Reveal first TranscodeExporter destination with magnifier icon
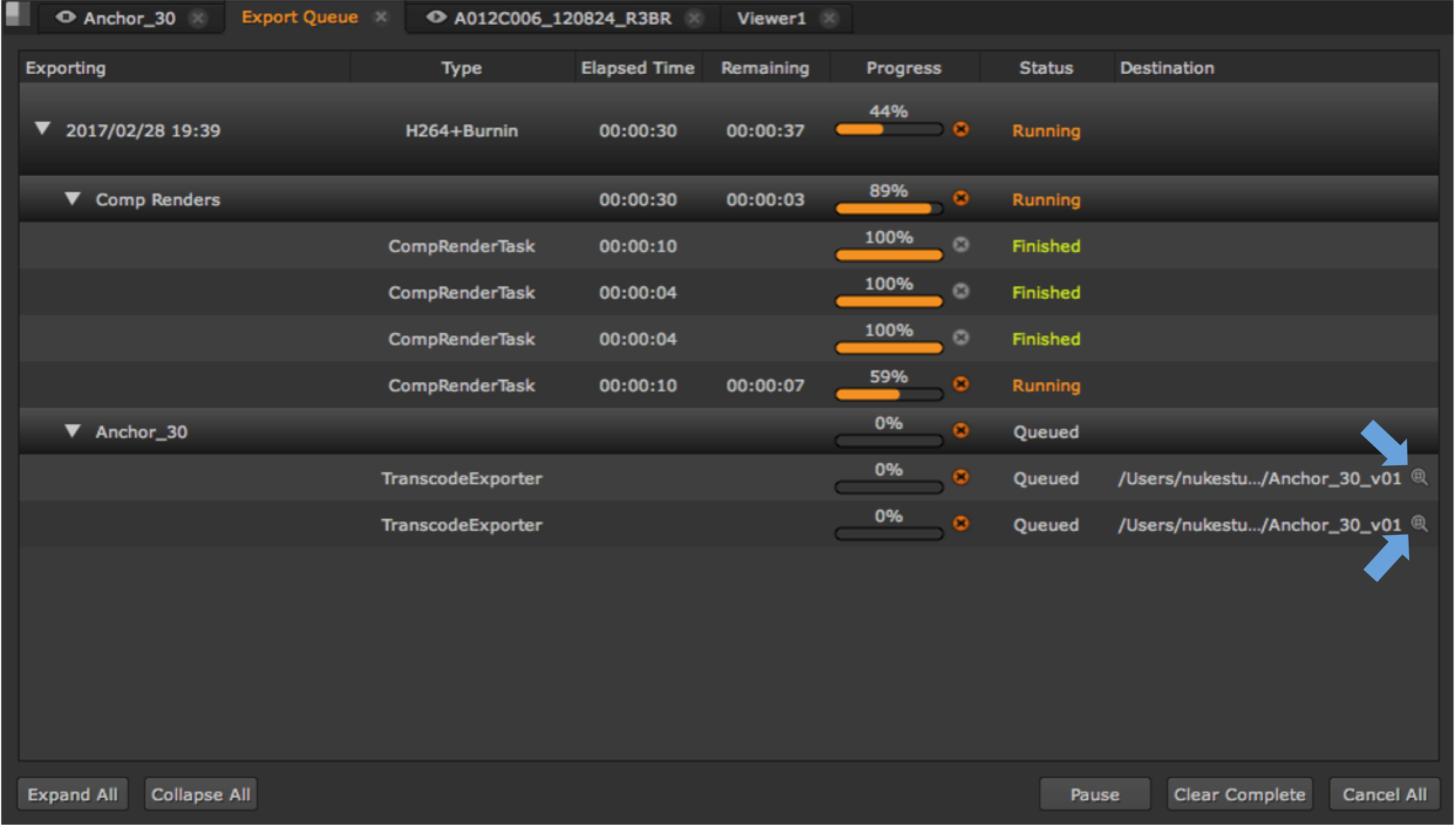 pyautogui.click(x=1419, y=477)
